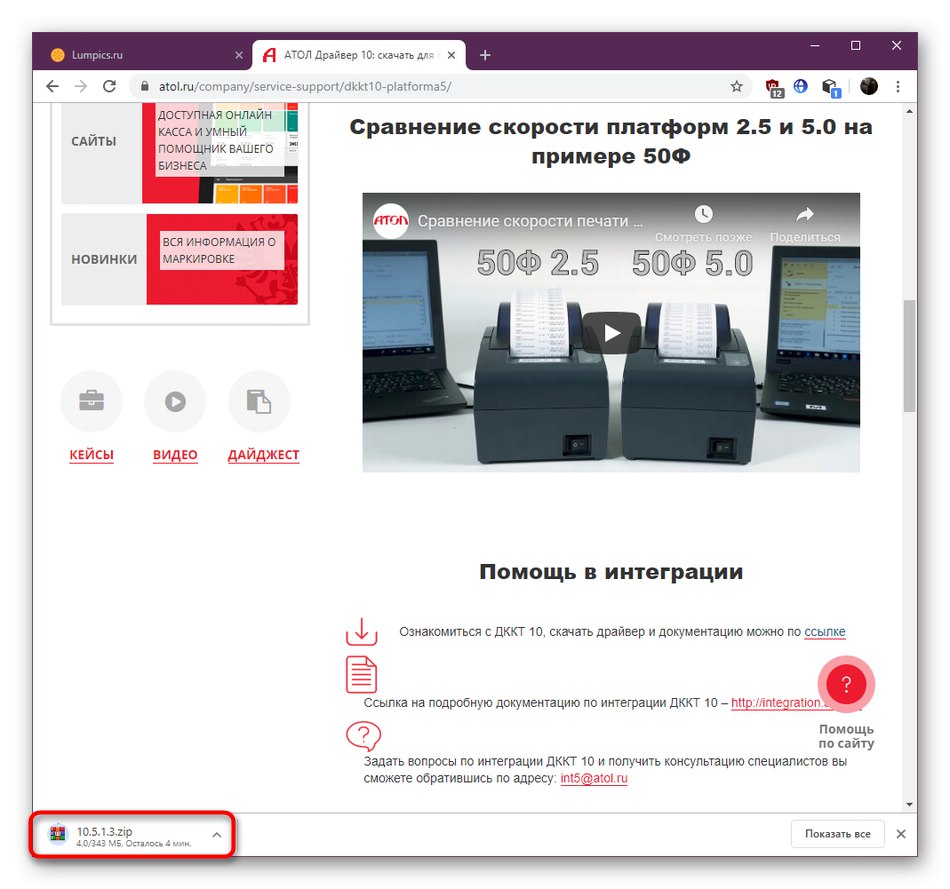Go back to the previous page
The height and width of the screenshot is (889, 950).
[x=53, y=87]
